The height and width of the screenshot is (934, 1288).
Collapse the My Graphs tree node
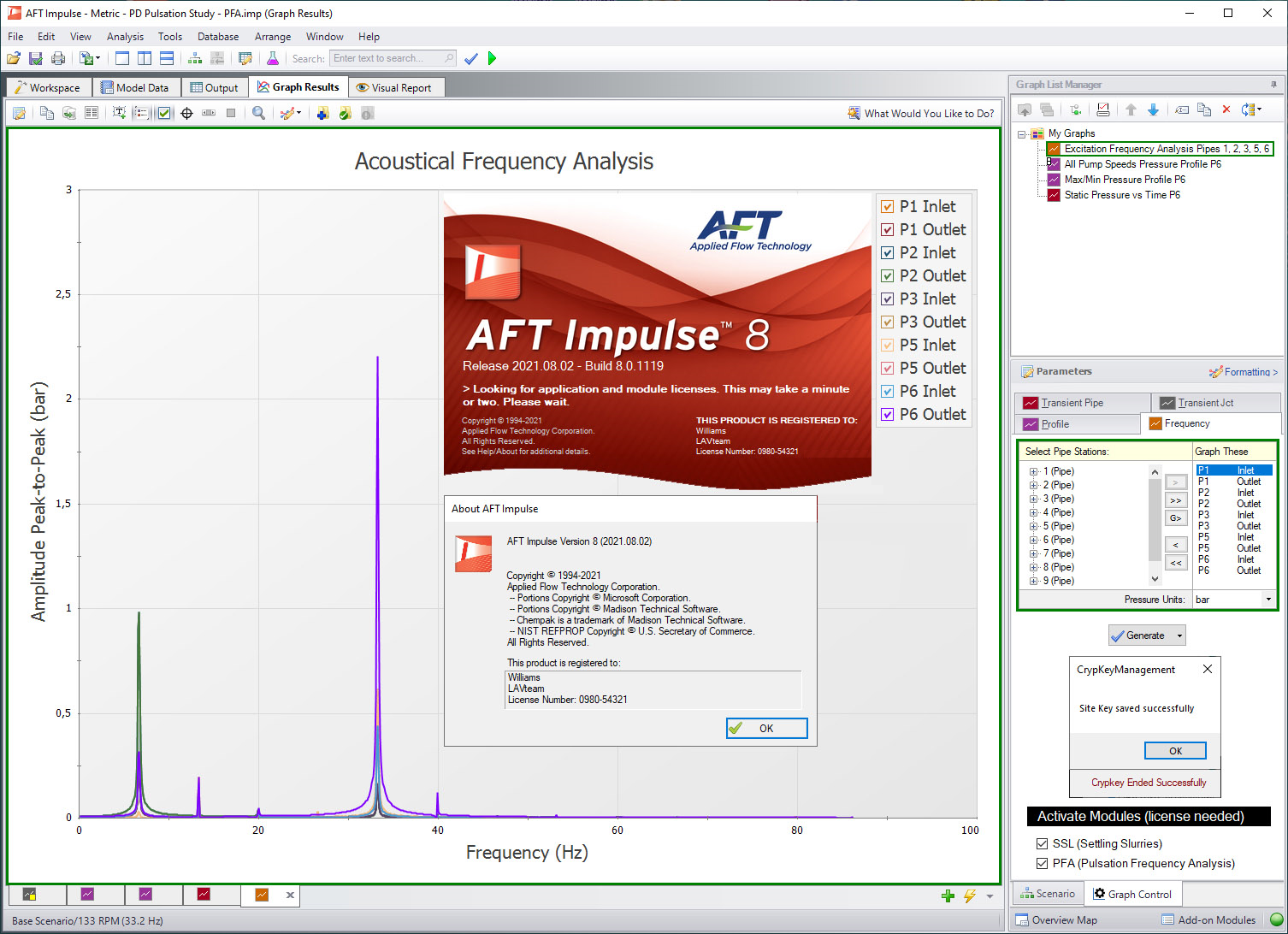coord(1022,133)
